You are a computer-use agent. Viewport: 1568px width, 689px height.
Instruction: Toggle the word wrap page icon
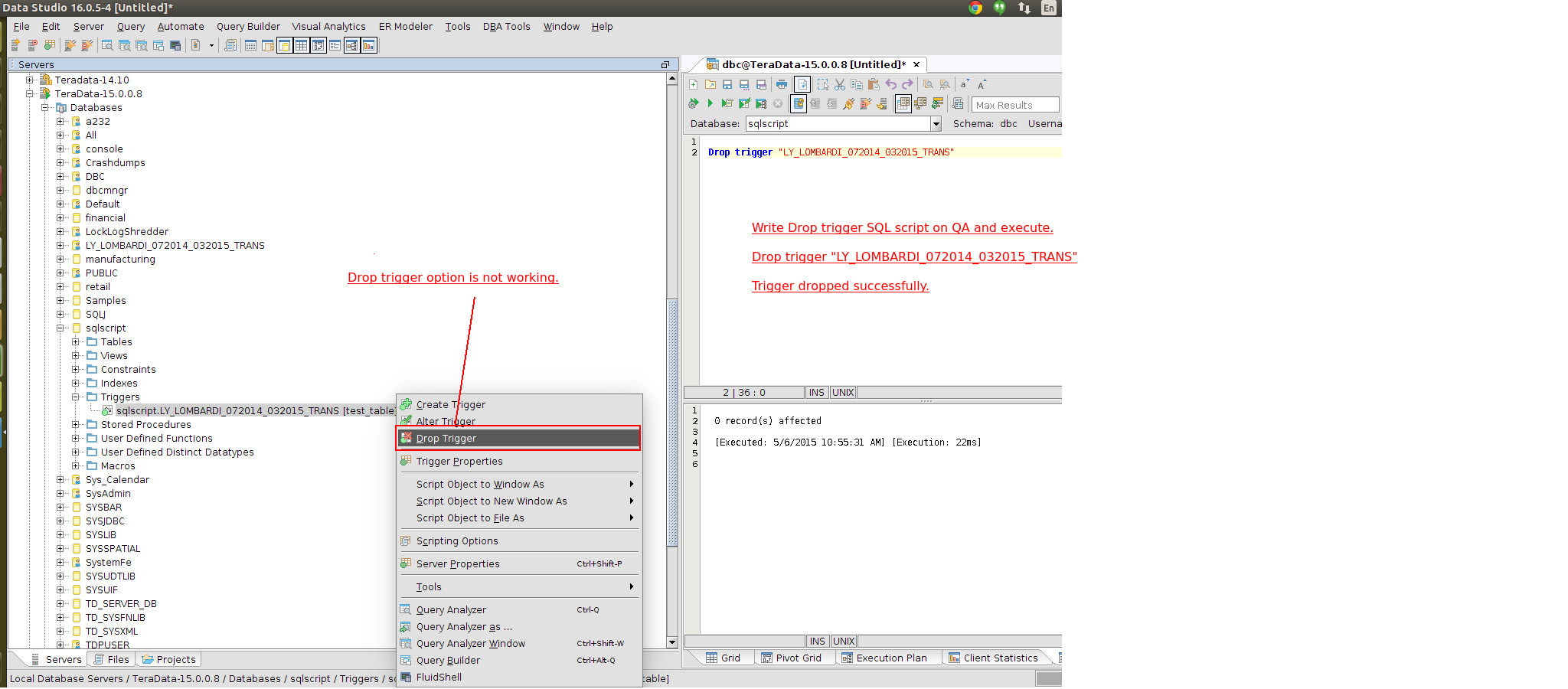point(802,84)
